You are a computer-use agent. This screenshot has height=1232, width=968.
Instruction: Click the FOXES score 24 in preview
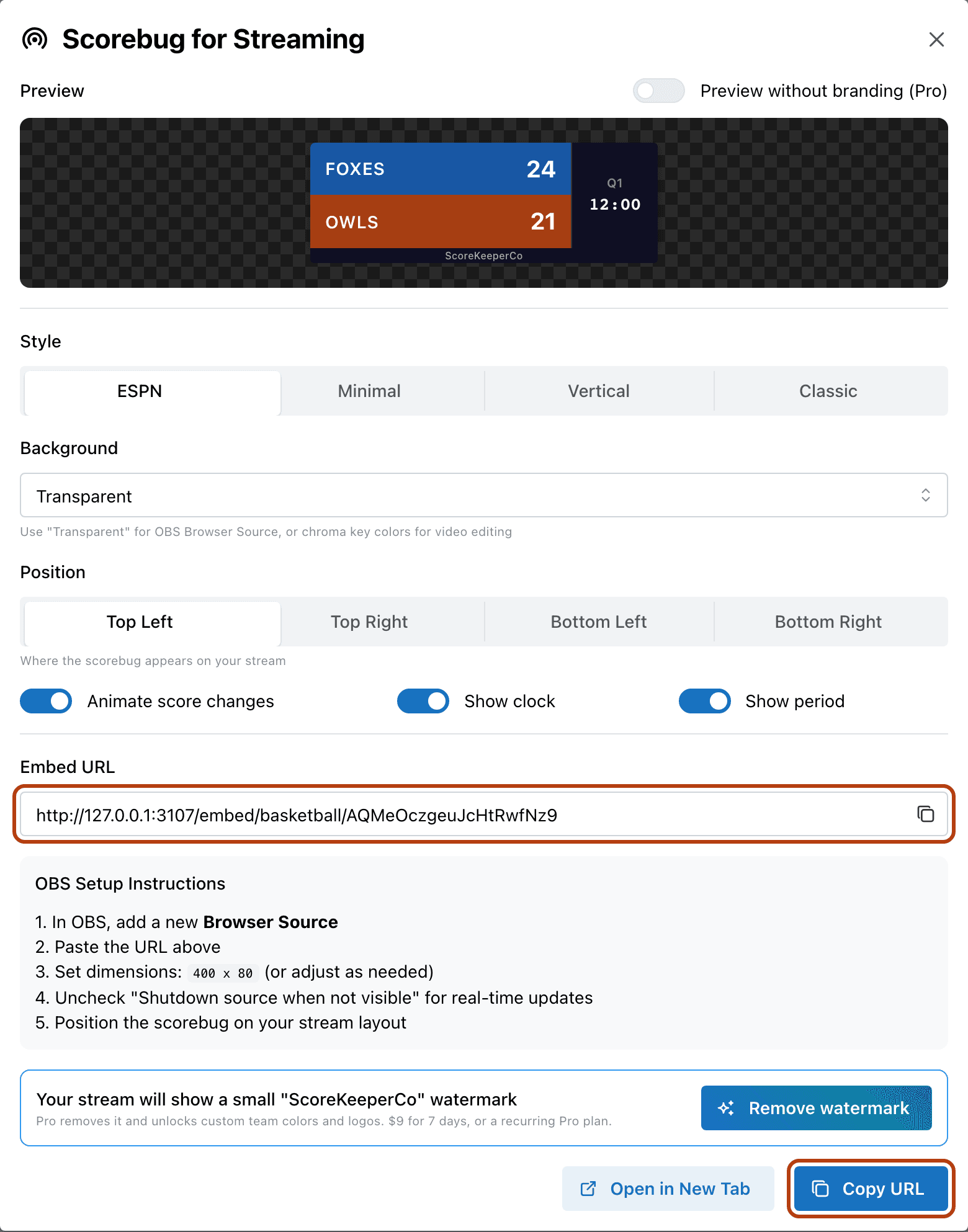pos(541,169)
